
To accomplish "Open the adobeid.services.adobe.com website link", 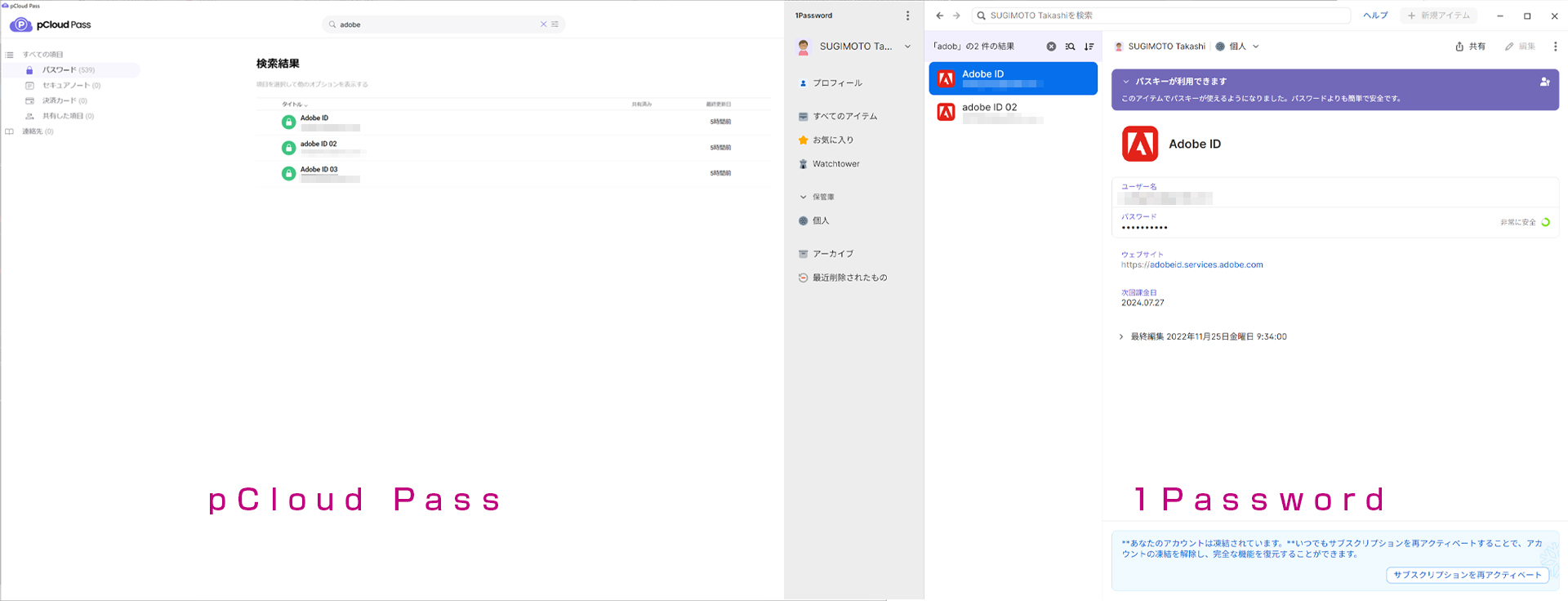I will (1192, 265).
